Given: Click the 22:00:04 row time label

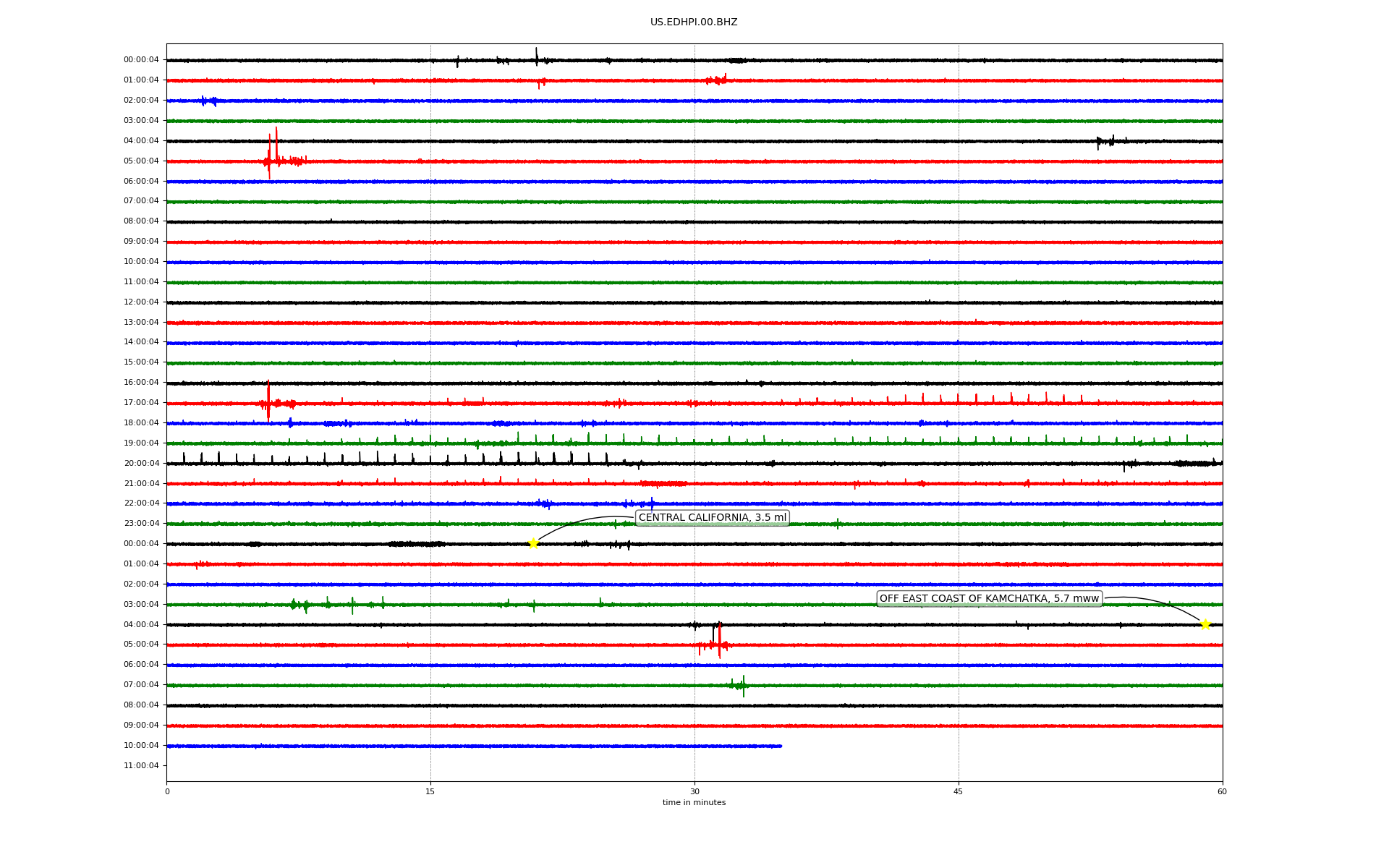Looking at the screenshot, I should (x=141, y=503).
